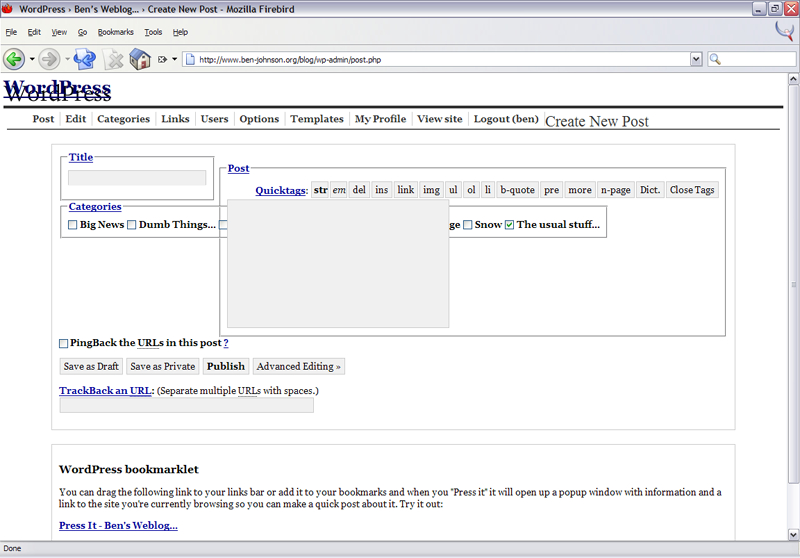Go to the Home page icon

pos(140,59)
